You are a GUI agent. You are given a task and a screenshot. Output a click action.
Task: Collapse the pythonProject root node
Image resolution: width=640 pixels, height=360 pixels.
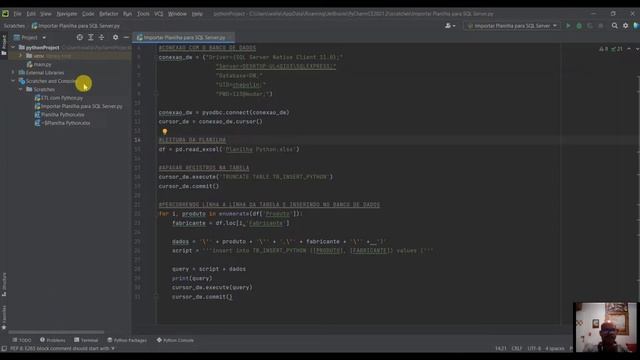(13, 47)
